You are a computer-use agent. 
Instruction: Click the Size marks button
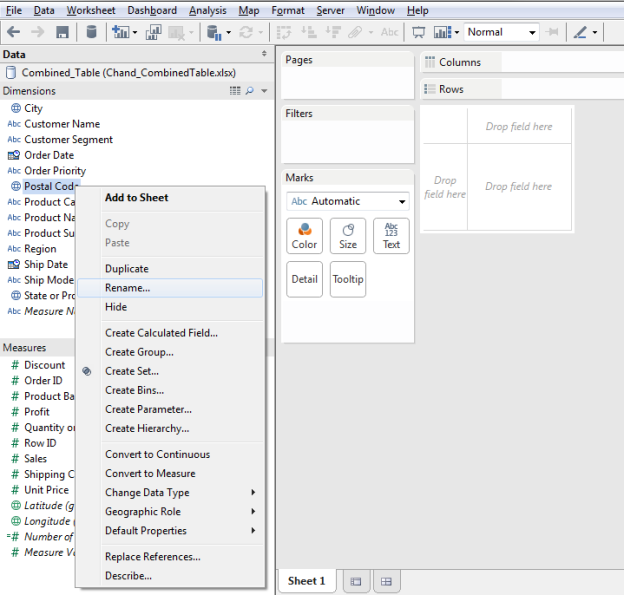pyautogui.click(x=348, y=236)
